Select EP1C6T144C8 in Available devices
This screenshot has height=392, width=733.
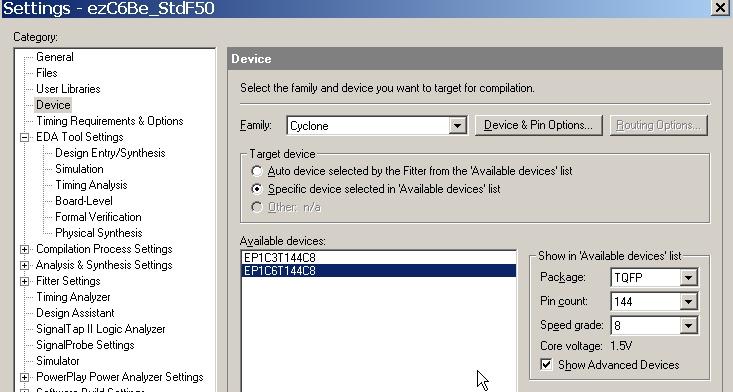(x=379, y=271)
